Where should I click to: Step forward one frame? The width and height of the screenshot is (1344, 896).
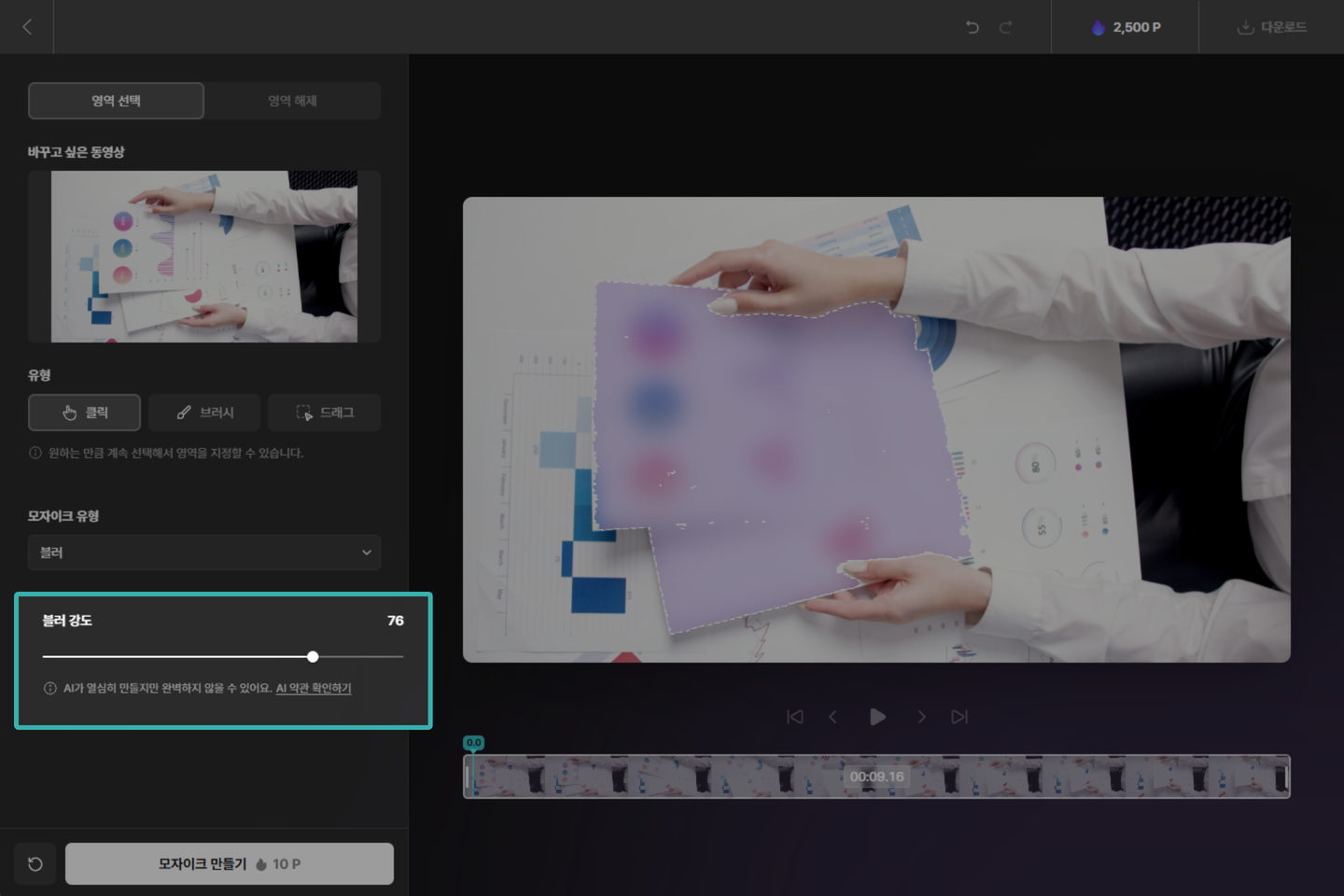tap(921, 717)
